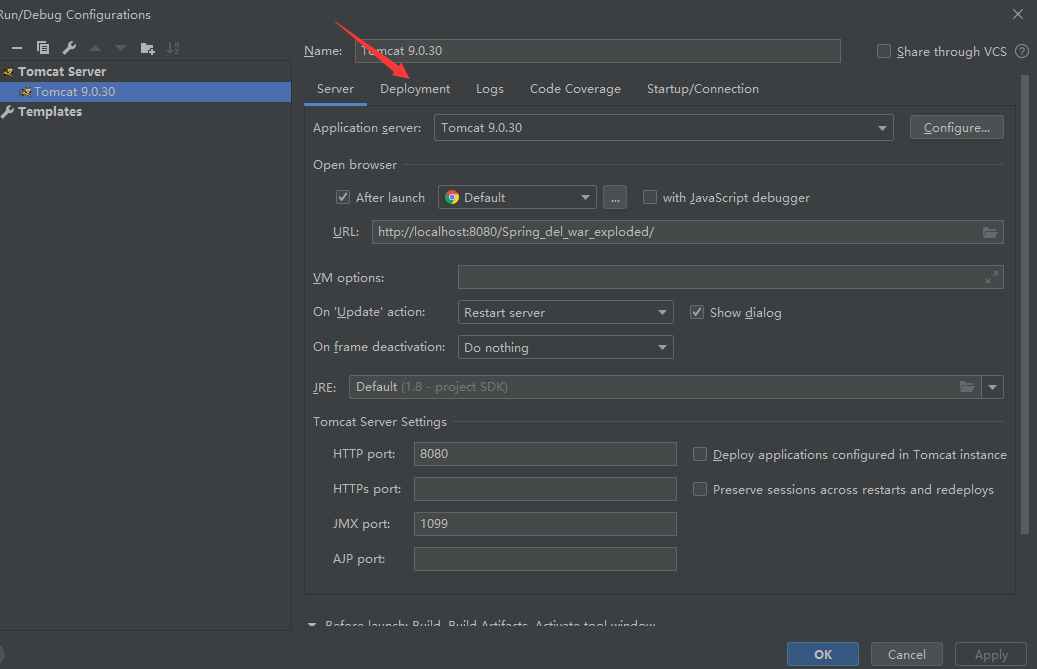Switch to the Code Coverage tab
This screenshot has height=669, width=1037.
click(575, 89)
